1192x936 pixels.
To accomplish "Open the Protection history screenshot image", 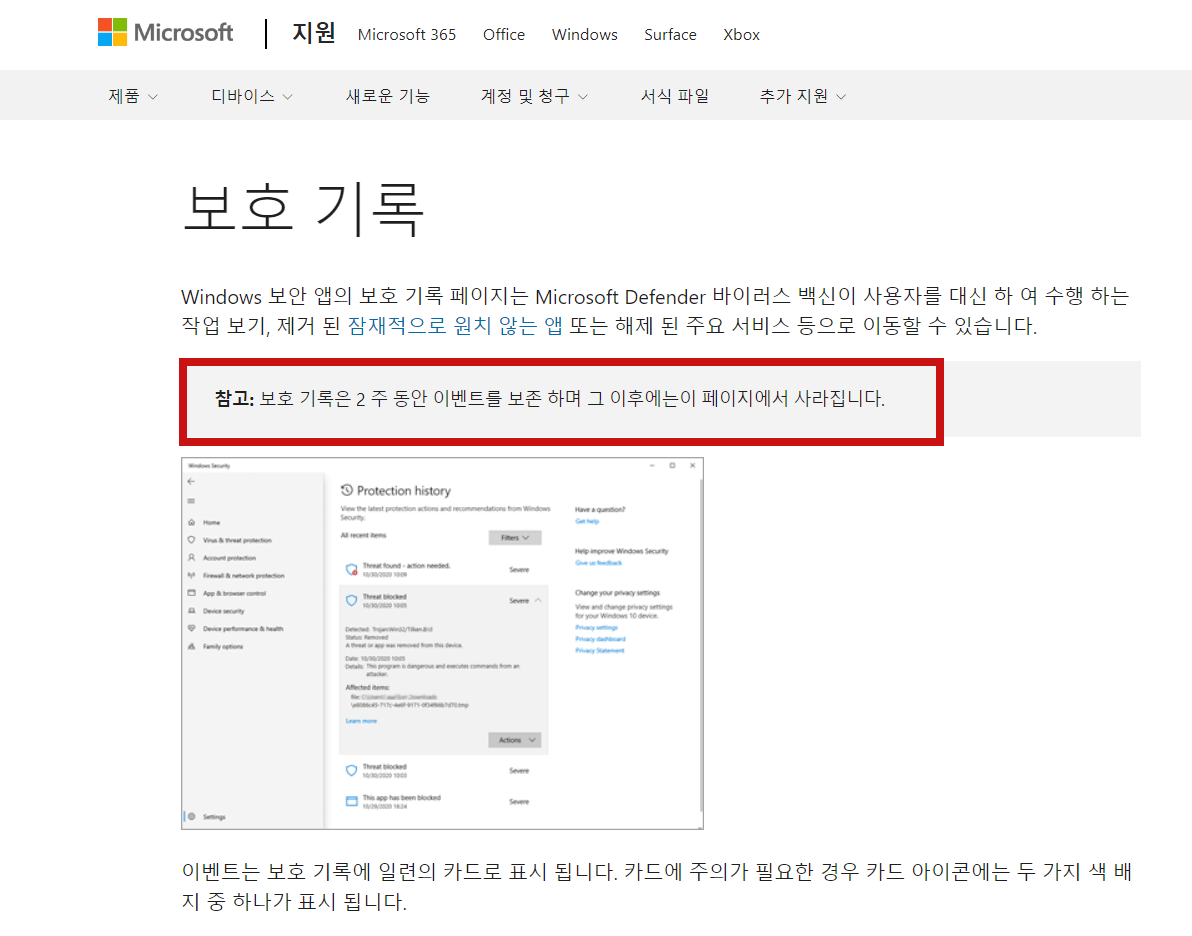I will tap(442, 643).
